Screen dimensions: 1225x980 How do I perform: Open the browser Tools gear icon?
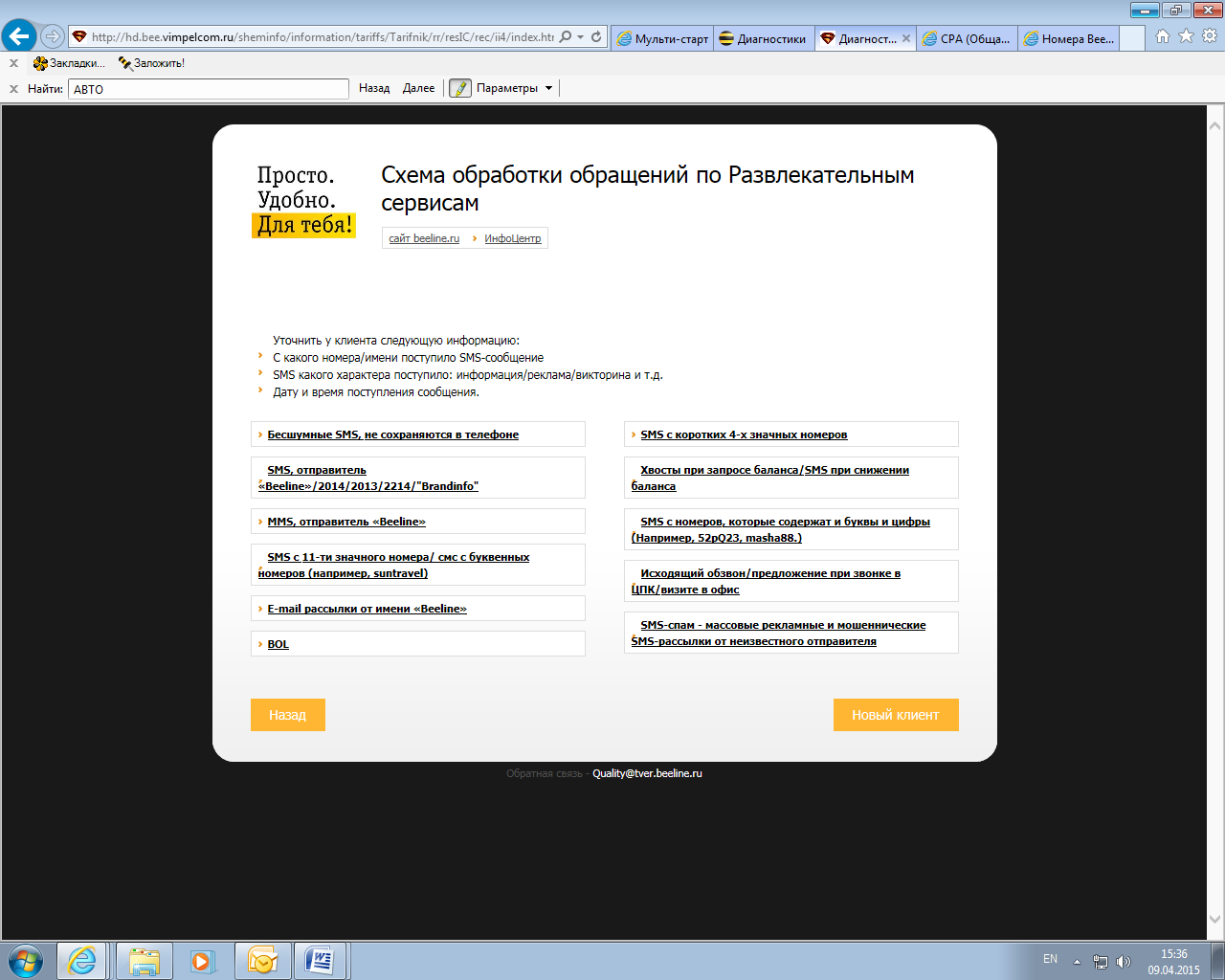click(1210, 36)
